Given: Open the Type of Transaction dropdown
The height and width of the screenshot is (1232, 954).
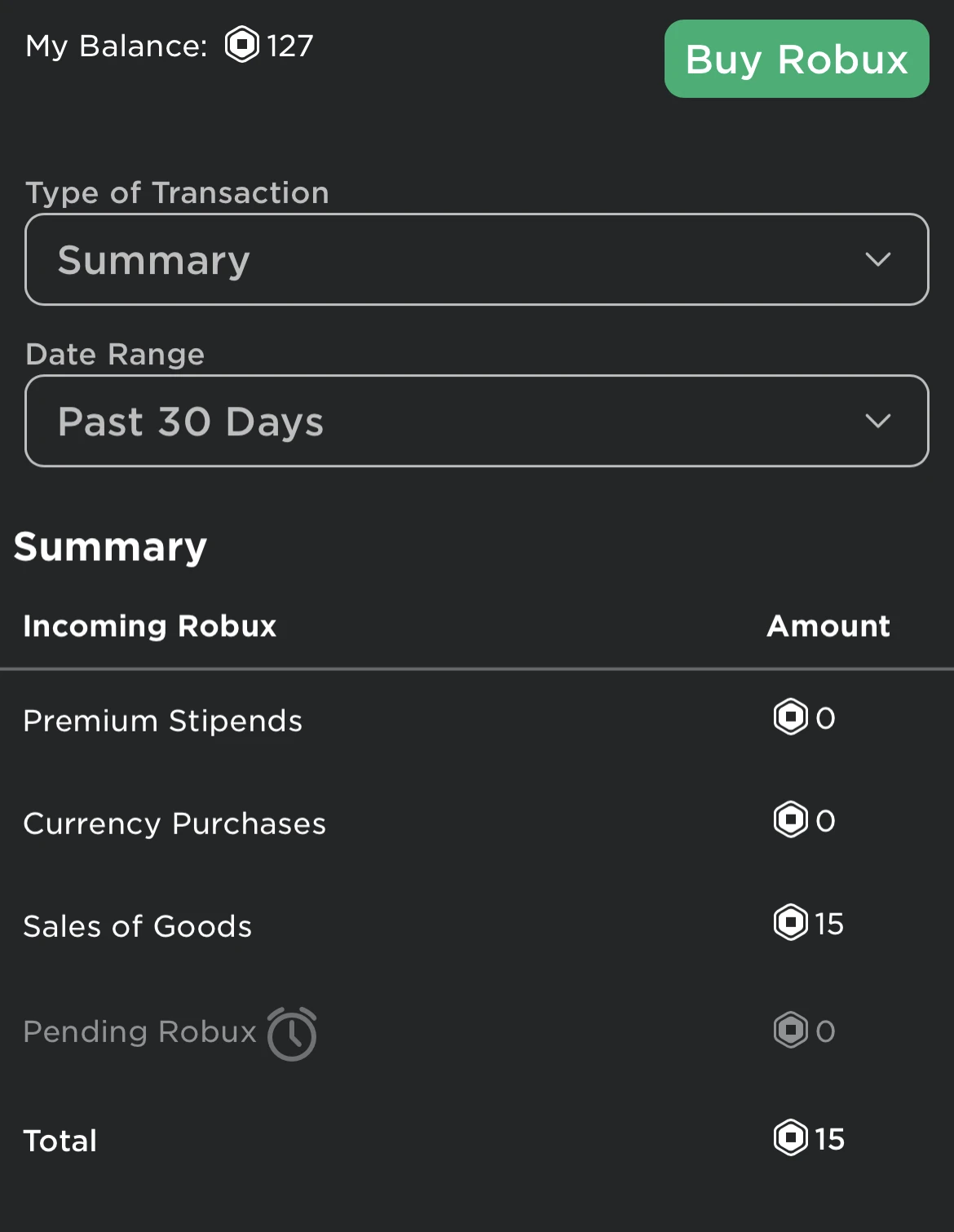Looking at the screenshot, I should point(476,259).
